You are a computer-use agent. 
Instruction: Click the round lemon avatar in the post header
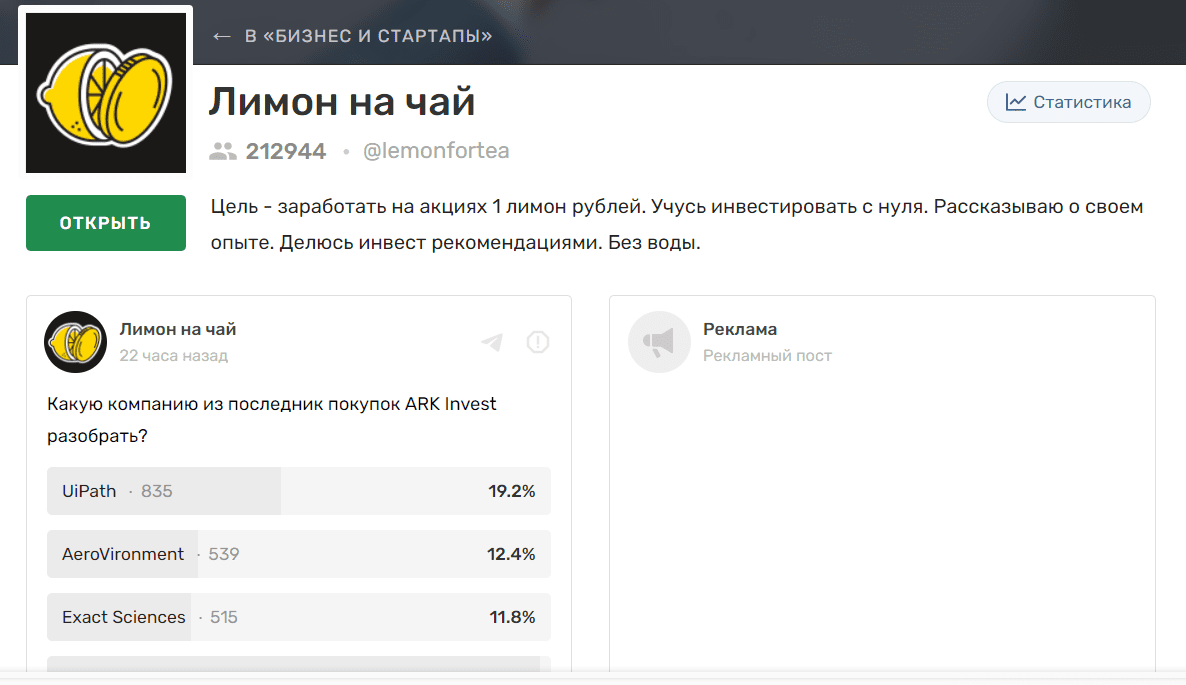(x=74, y=341)
